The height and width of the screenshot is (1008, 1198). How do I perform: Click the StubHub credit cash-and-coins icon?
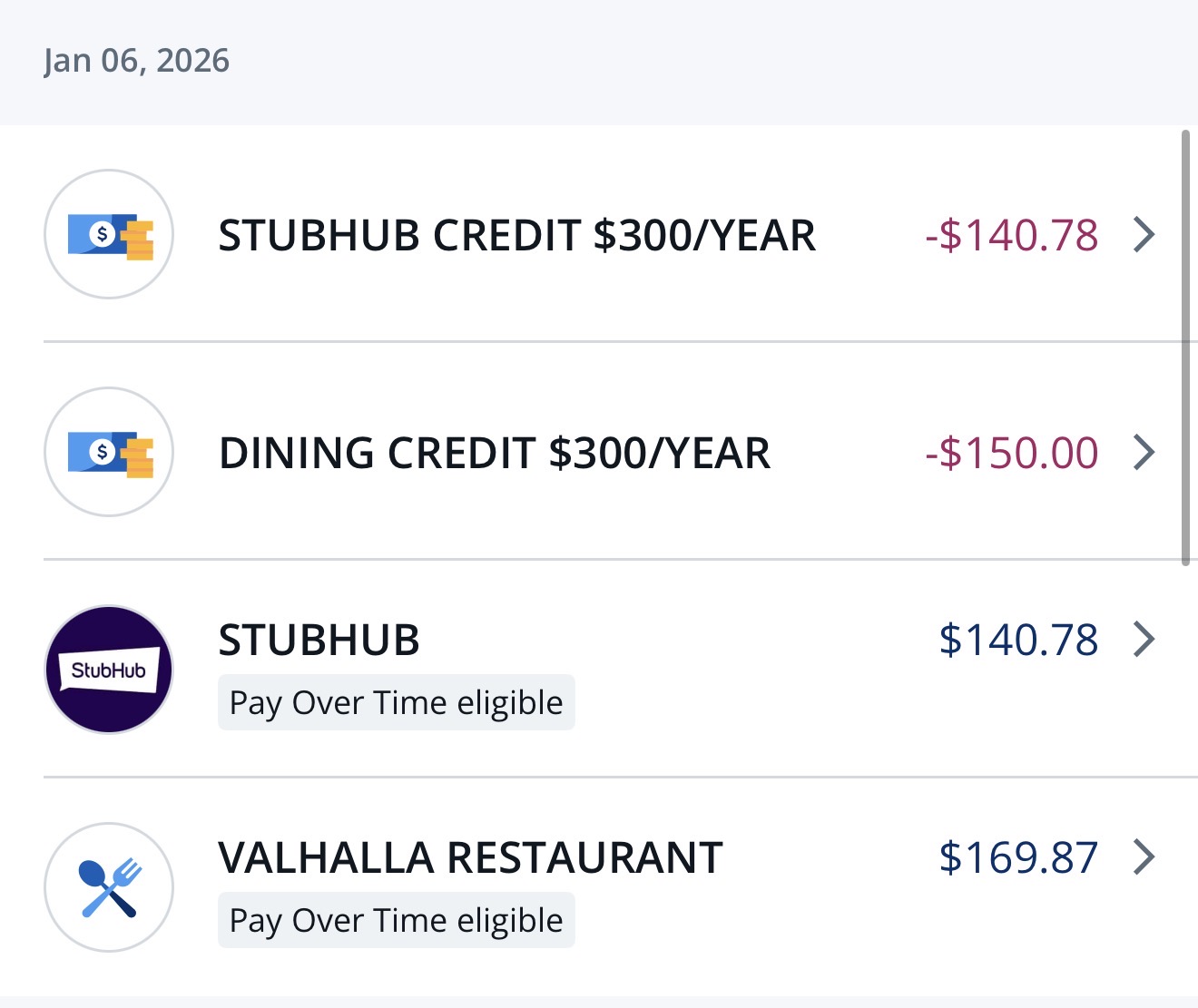click(109, 234)
